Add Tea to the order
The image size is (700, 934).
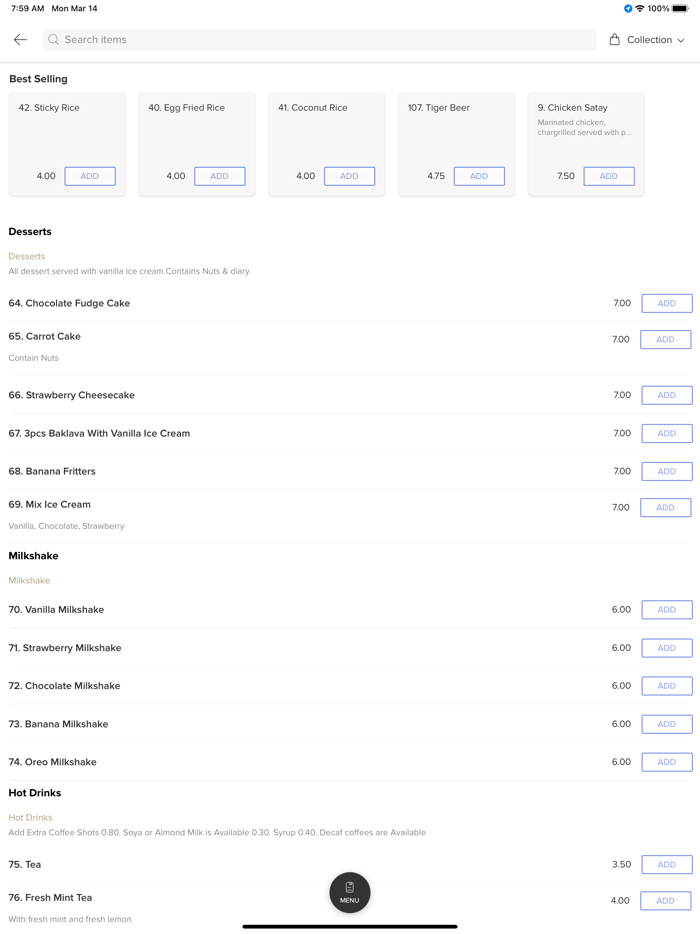[666, 864]
